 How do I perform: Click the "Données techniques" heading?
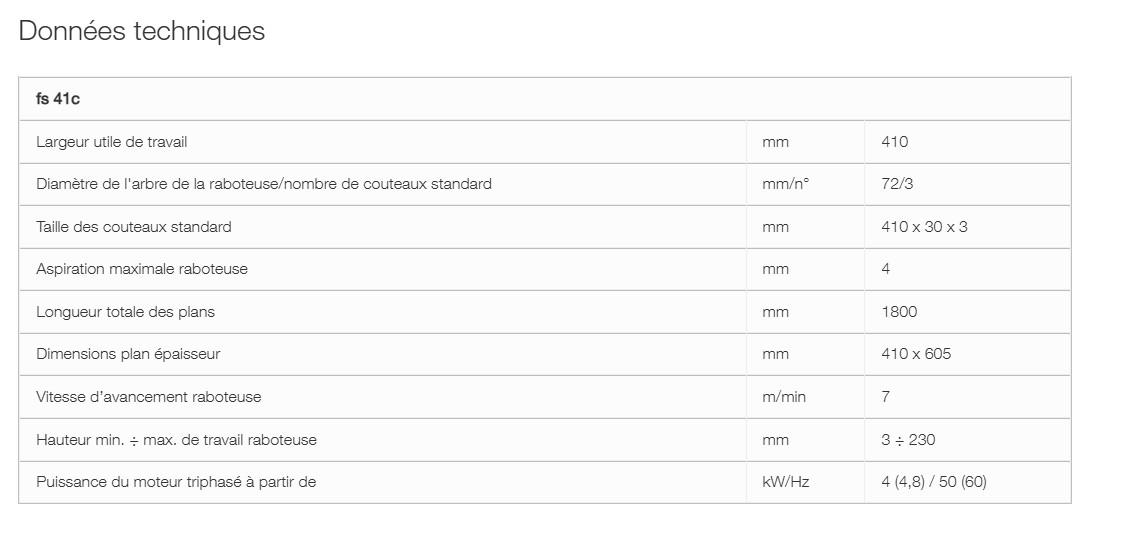(x=142, y=31)
